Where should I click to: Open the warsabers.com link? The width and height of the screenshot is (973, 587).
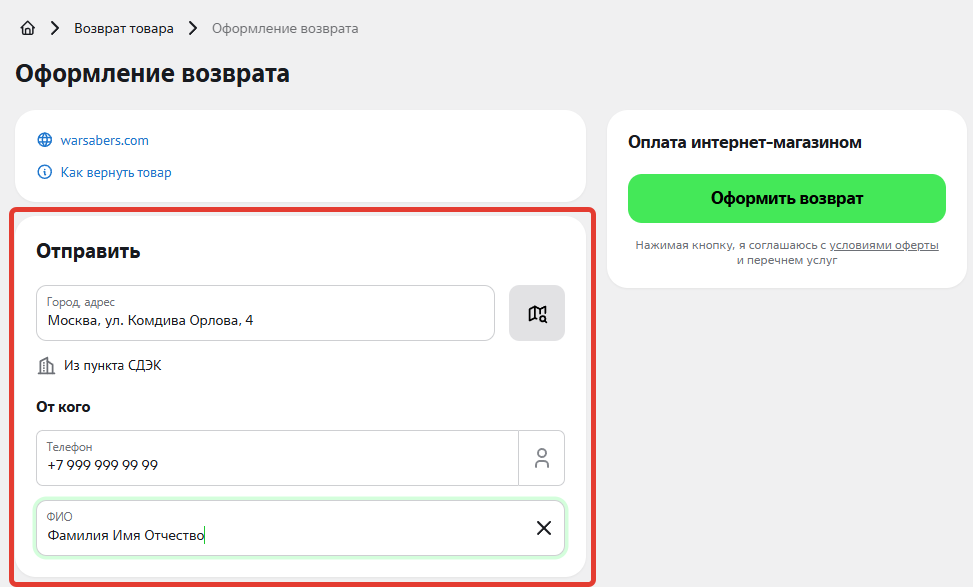(x=104, y=140)
